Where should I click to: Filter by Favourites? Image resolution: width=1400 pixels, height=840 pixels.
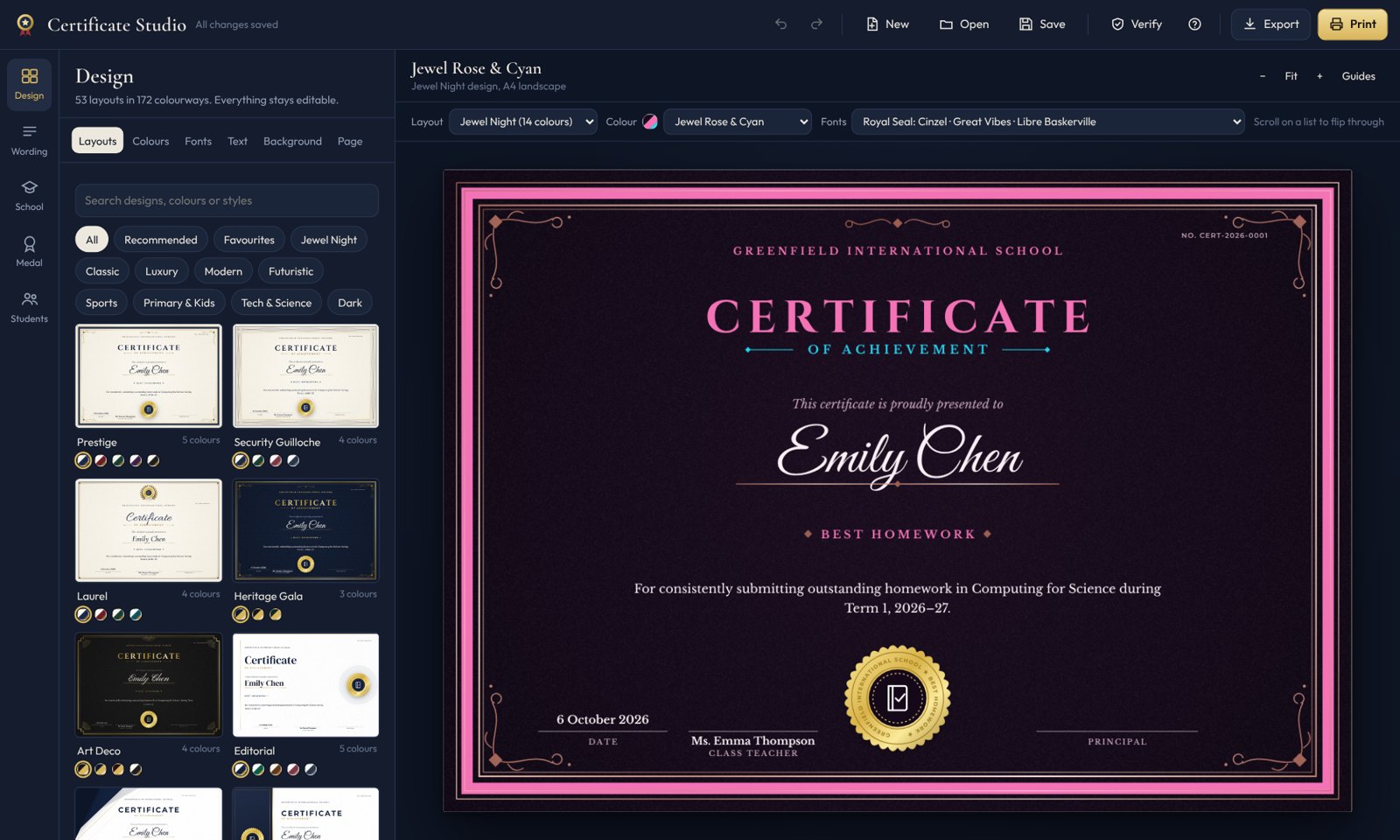pos(249,240)
